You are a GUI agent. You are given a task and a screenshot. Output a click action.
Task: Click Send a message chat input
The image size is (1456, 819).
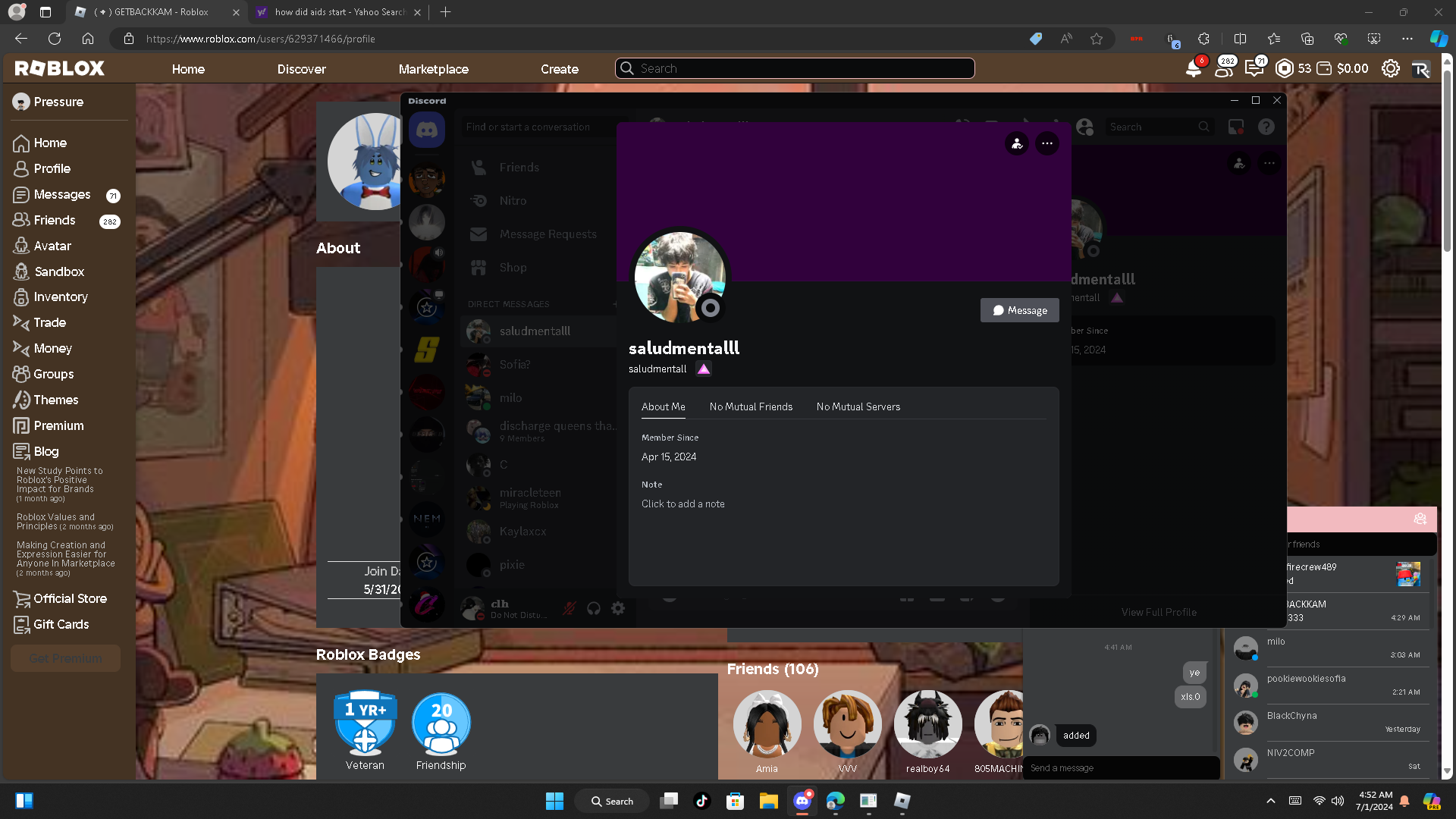point(1121,768)
